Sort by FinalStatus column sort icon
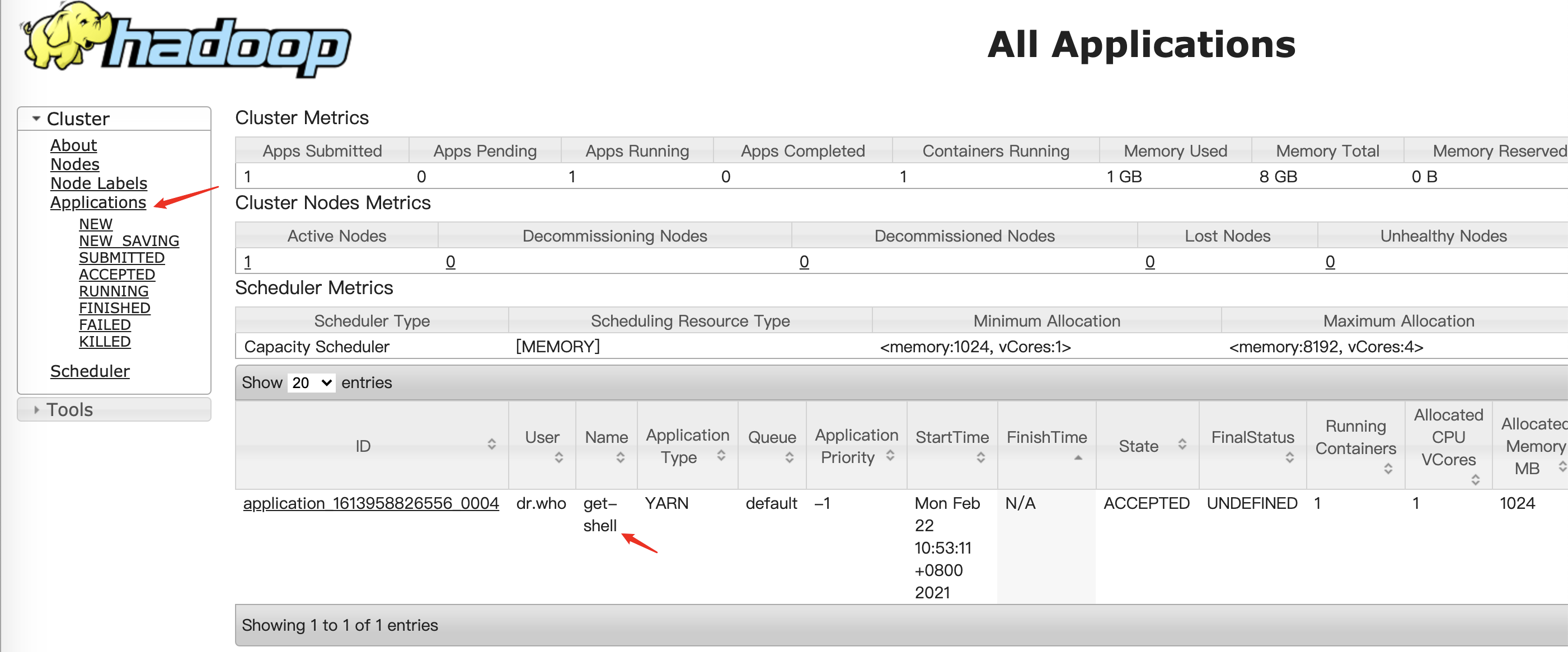 point(1289,457)
